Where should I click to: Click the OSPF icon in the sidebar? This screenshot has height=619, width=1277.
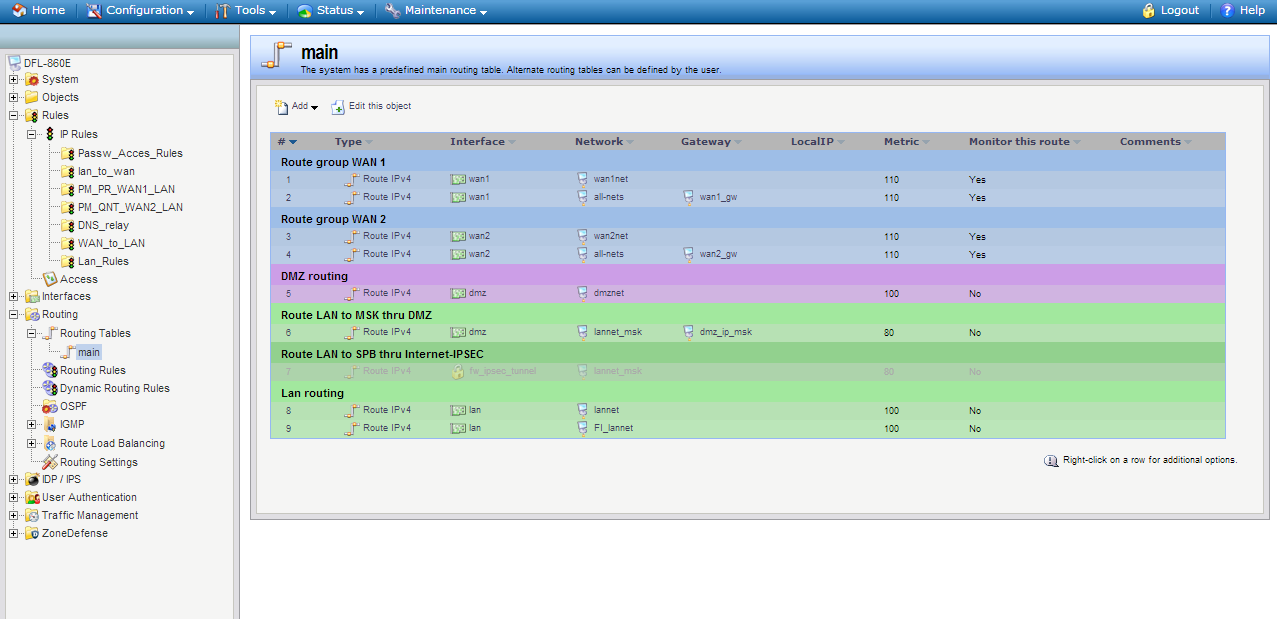[50, 407]
